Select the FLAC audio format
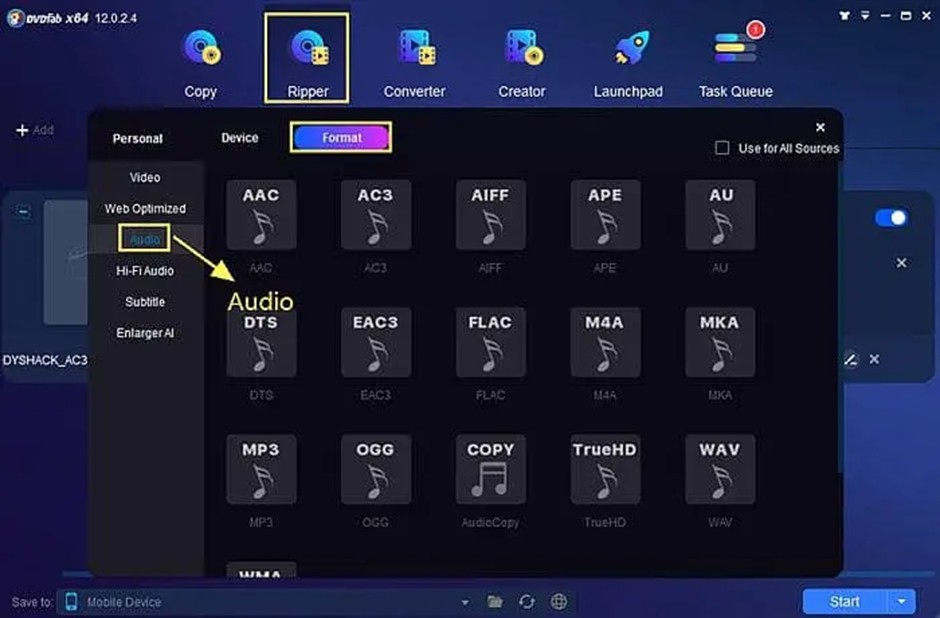This screenshot has height=618, width=940. pos(490,342)
